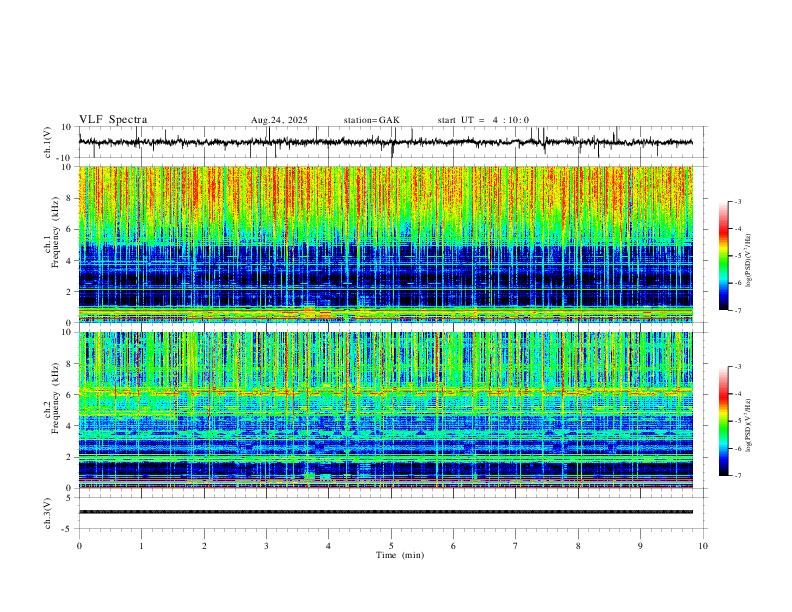Click the ch.2 color bar log(PSD) label
792x612 pixels.
748,425
